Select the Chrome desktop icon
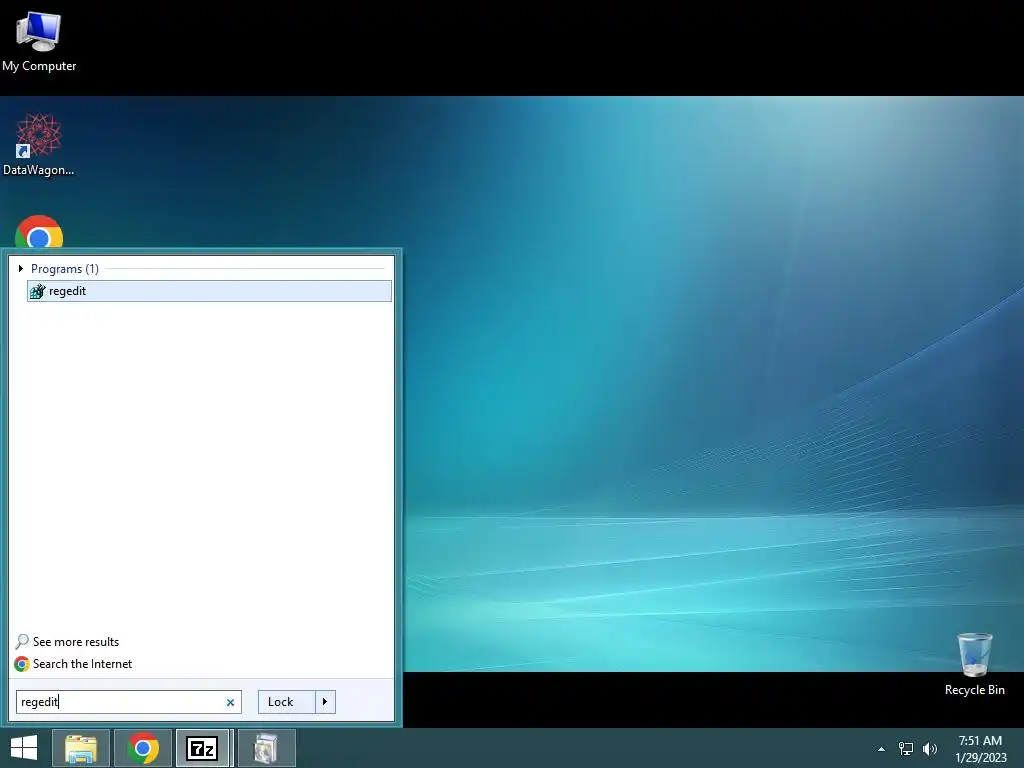The image size is (1024, 768). [39, 232]
